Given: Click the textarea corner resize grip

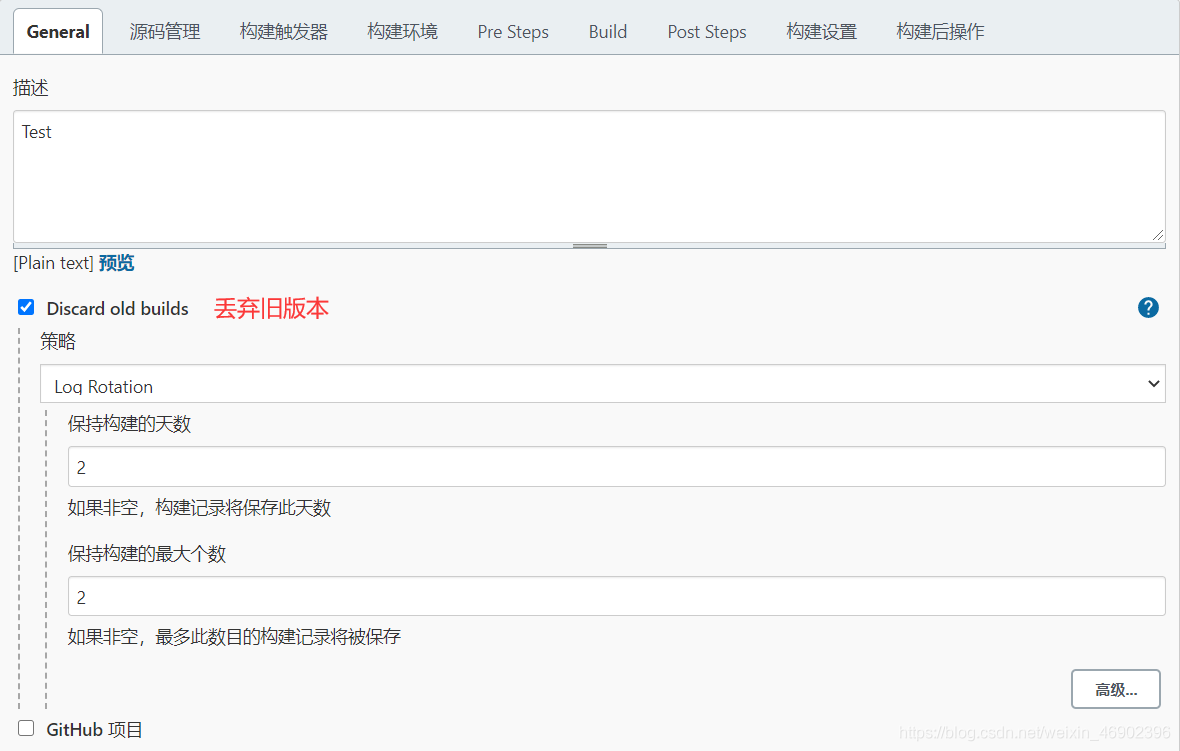Looking at the screenshot, I should coord(1158,235).
